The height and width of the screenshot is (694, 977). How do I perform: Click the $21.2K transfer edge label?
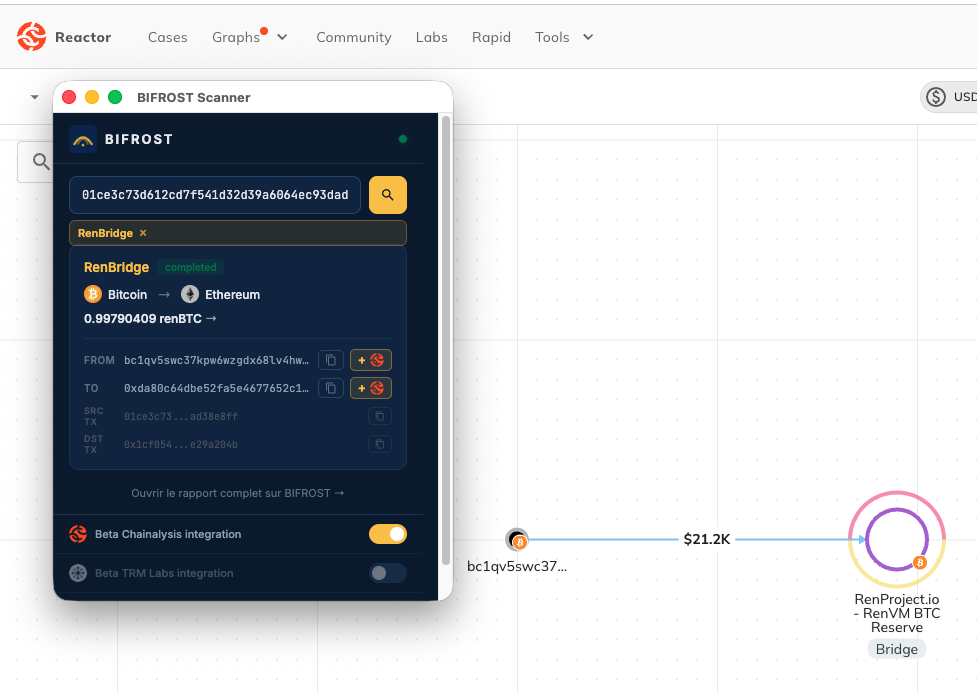pyautogui.click(x=707, y=539)
